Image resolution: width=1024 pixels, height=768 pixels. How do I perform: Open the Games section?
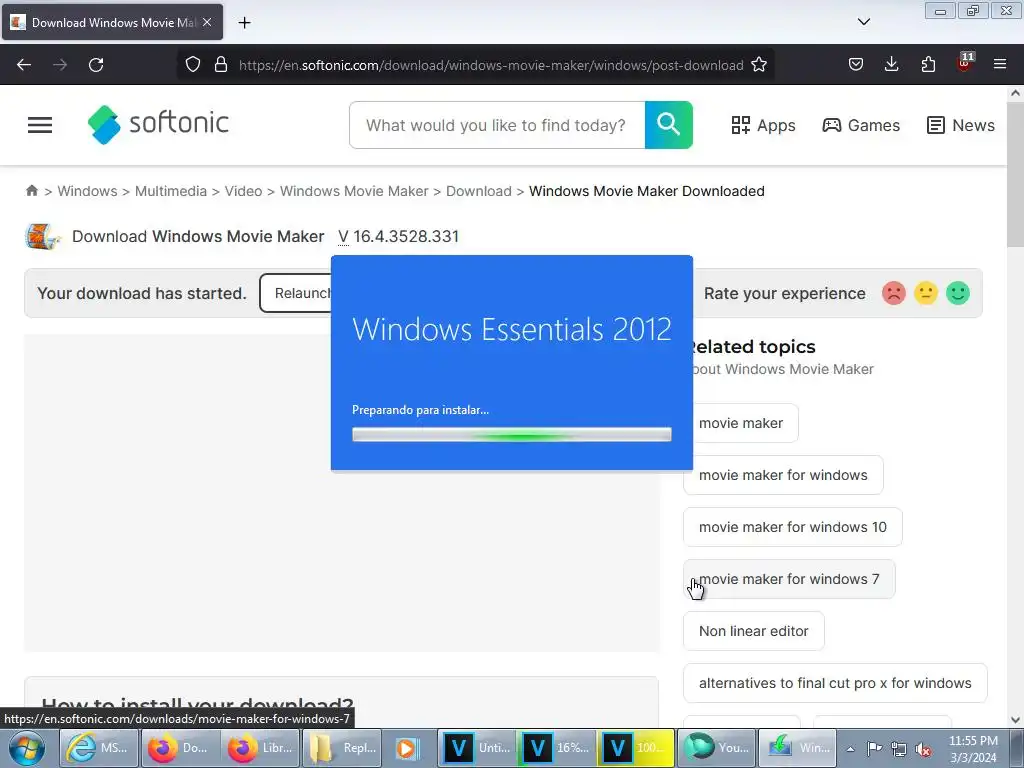[861, 125]
